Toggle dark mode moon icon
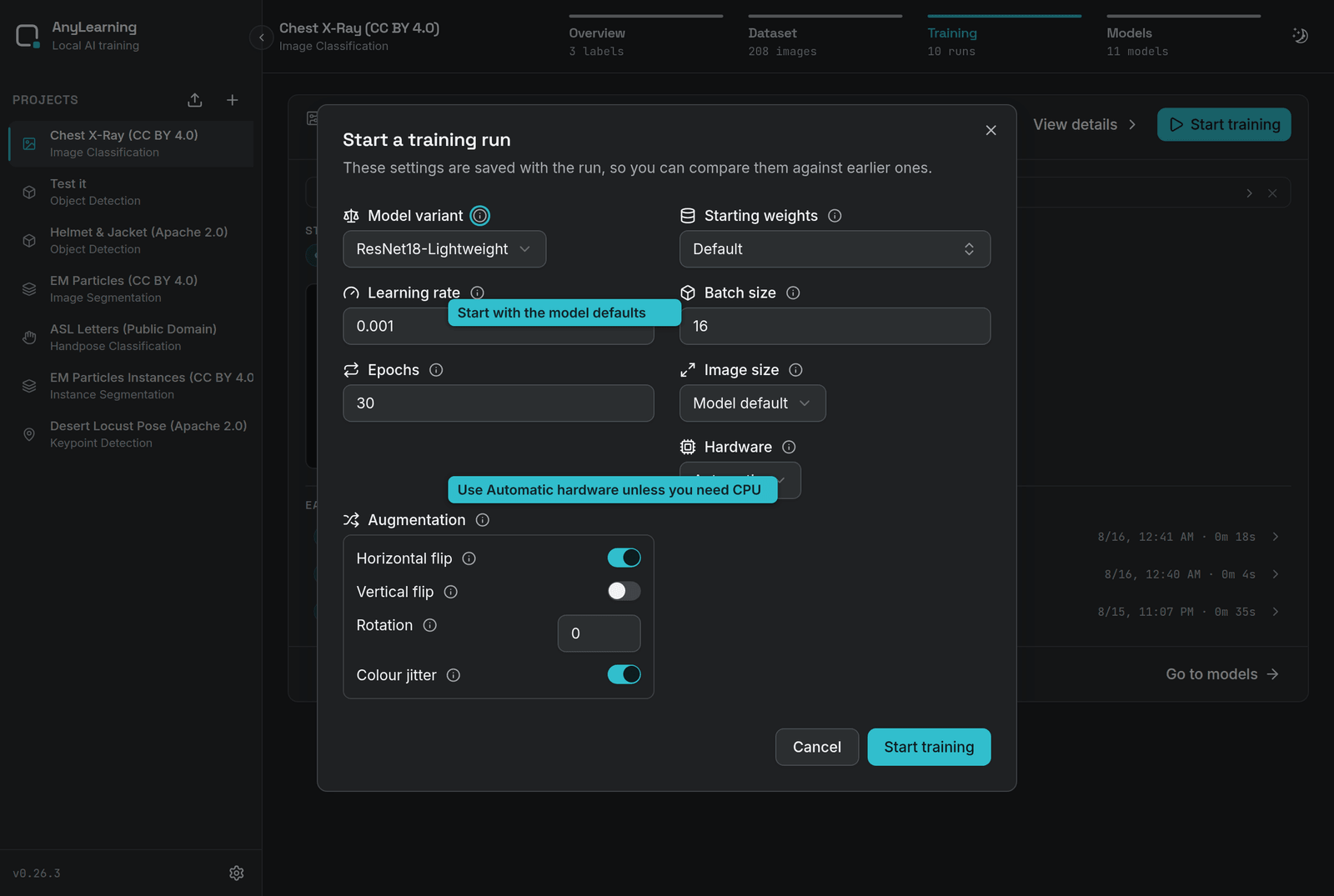The width and height of the screenshot is (1334, 896). coord(1300,35)
